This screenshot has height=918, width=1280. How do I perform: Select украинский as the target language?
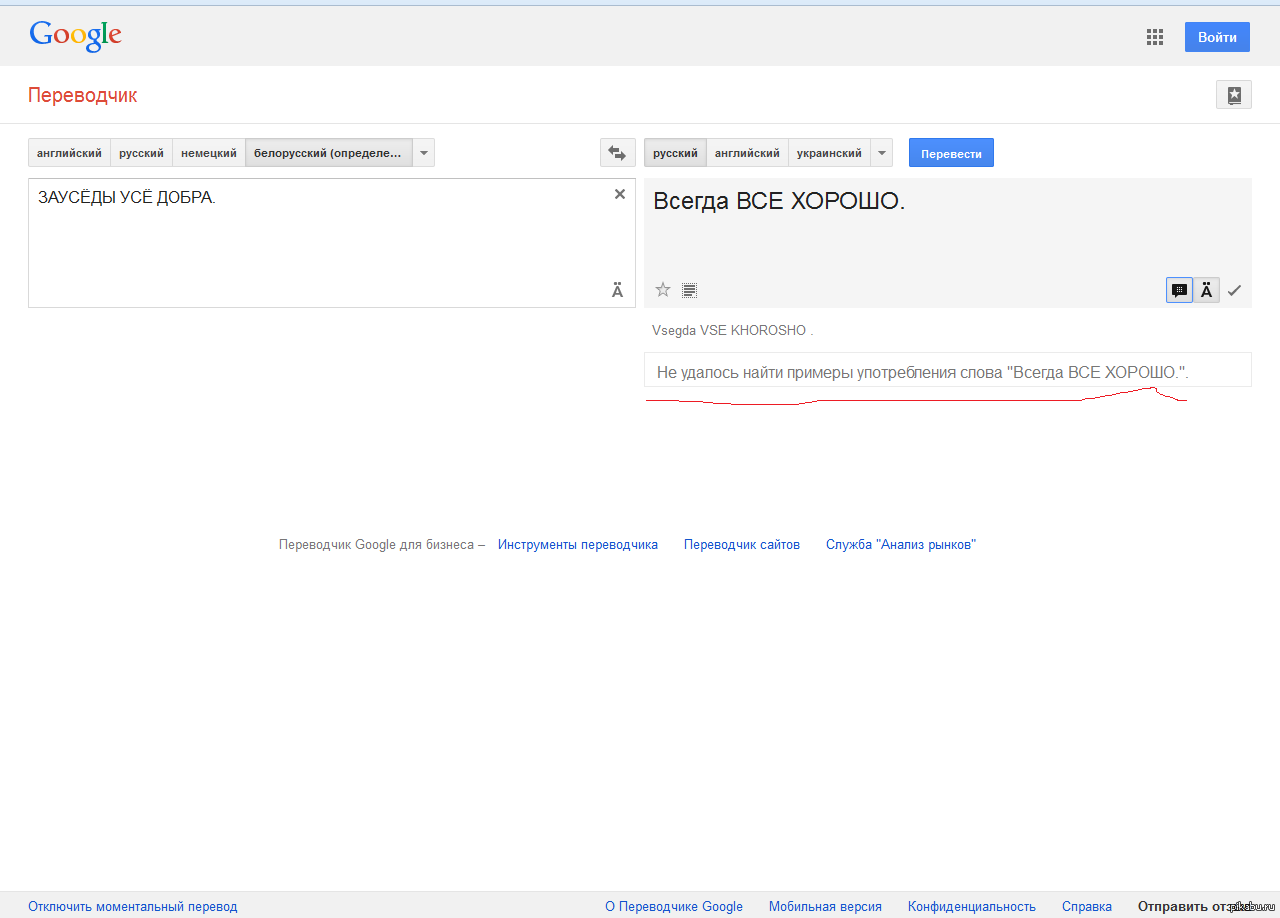[829, 153]
